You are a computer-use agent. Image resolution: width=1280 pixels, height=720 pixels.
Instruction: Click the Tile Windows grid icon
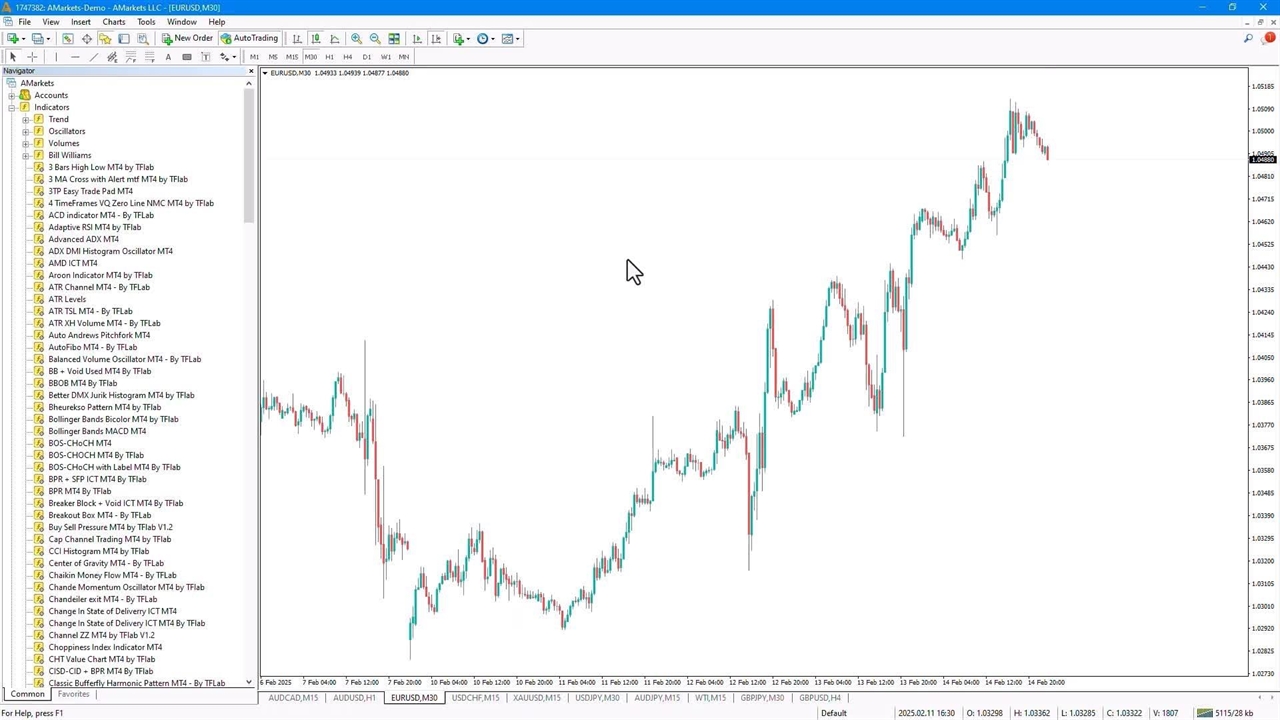pos(394,39)
